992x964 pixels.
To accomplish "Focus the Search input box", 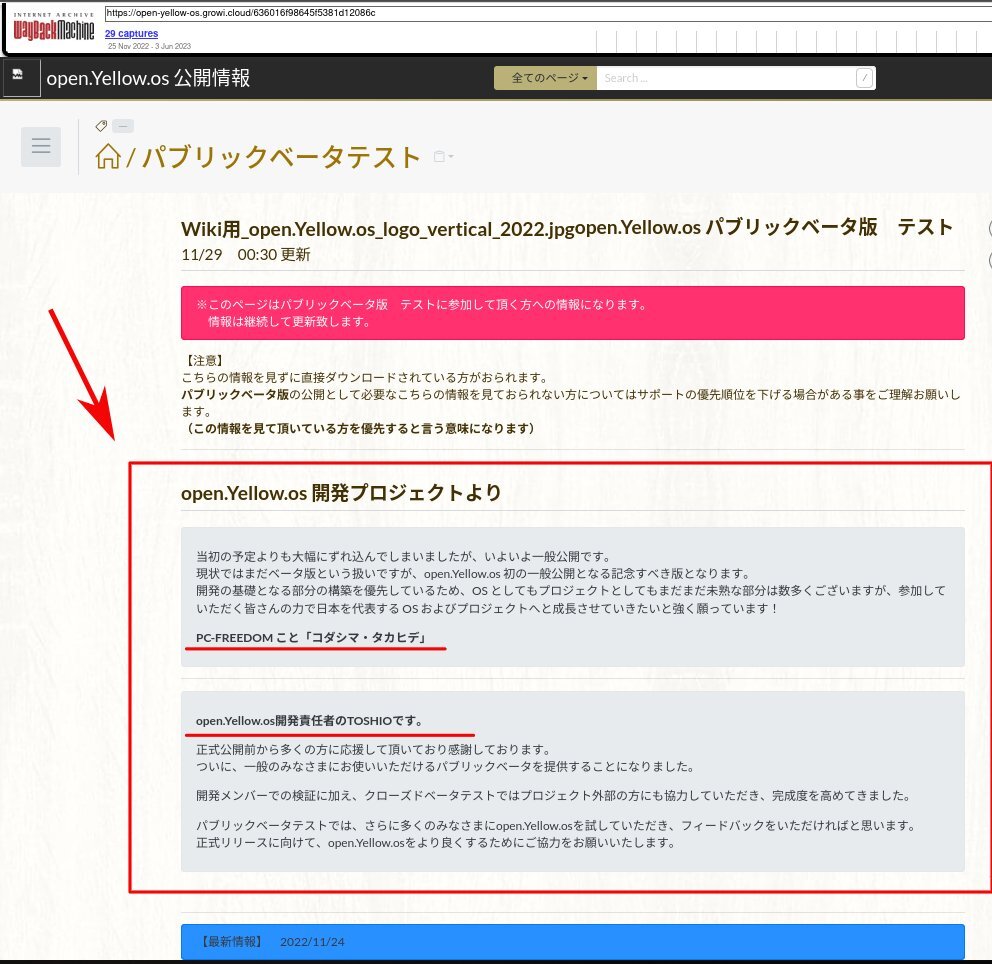I will tap(726, 78).
